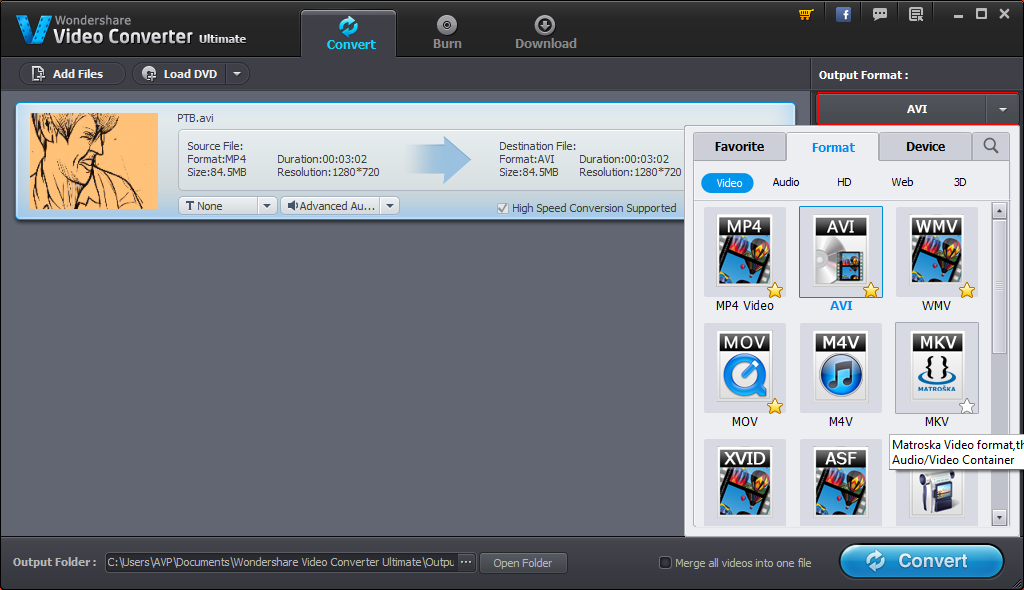Open the shopping cart icon
Viewport: 1024px width, 590px height.
(x=806, y=14)
